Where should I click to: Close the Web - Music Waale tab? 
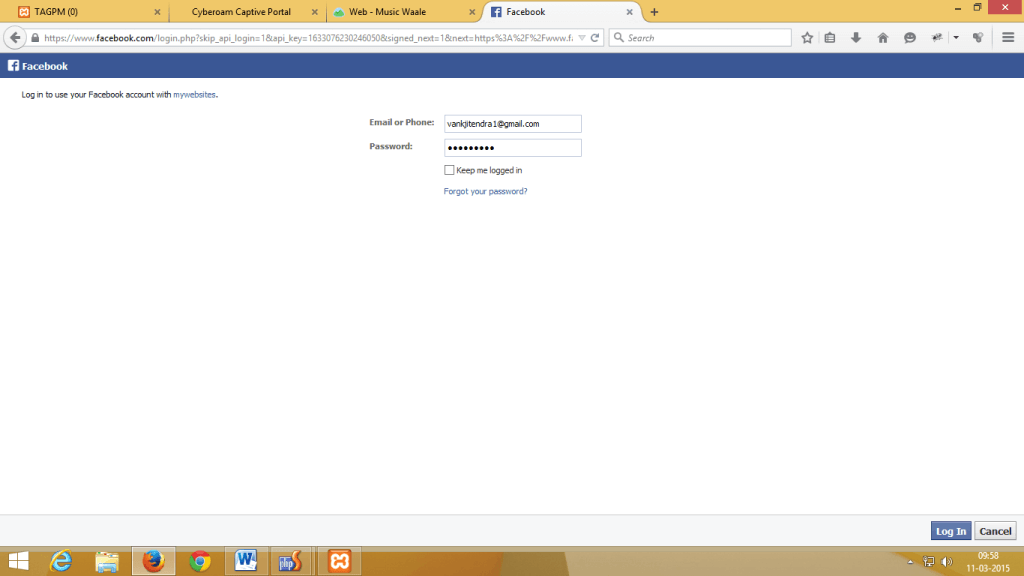click(x=472, y=12)
